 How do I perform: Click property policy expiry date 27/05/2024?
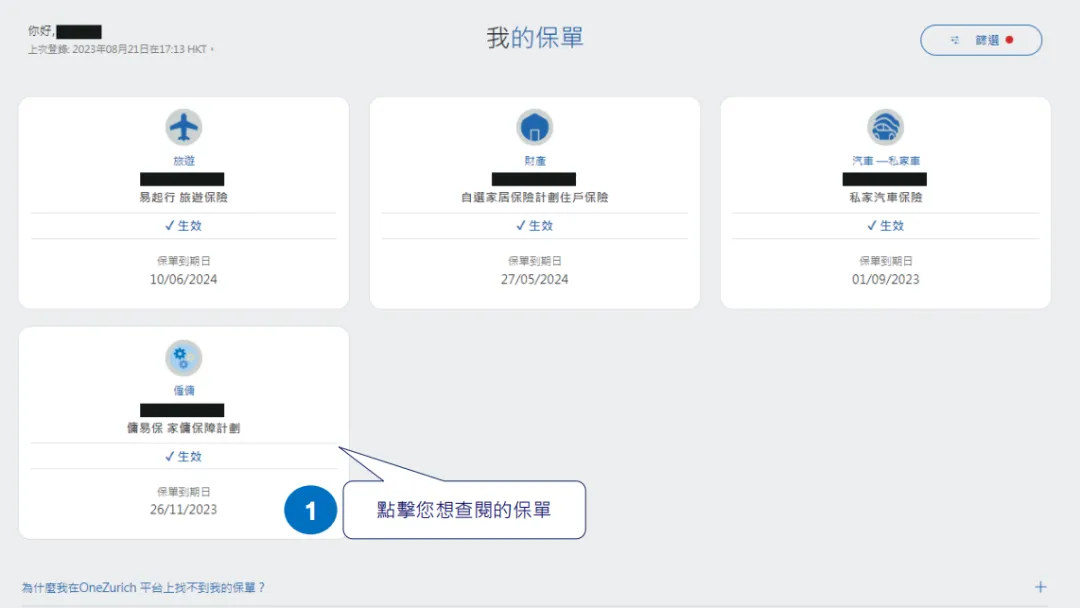(x=534, y=279)
